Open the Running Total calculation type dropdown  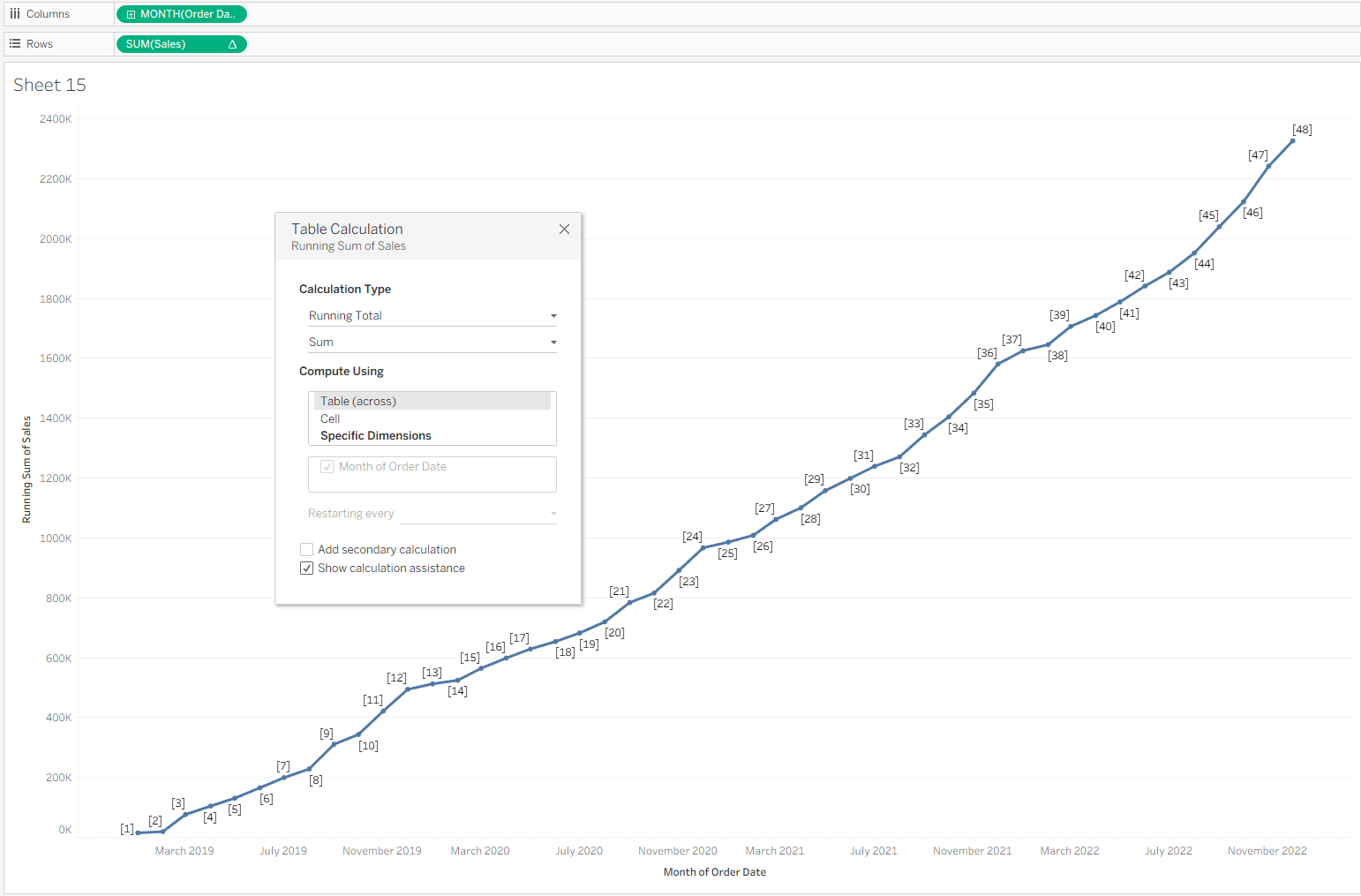point(432,316)
